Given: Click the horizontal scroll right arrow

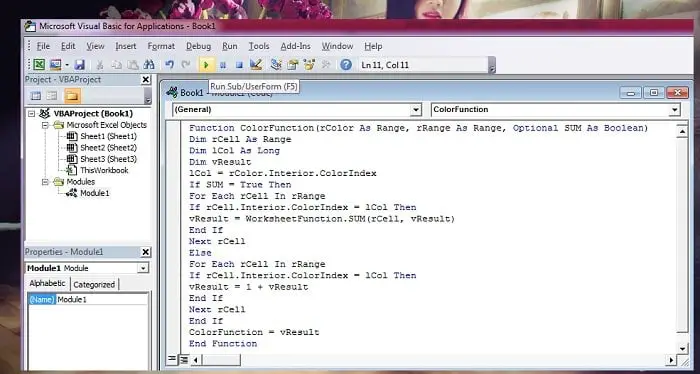Looking at the screenshot, I should [671, 360].
